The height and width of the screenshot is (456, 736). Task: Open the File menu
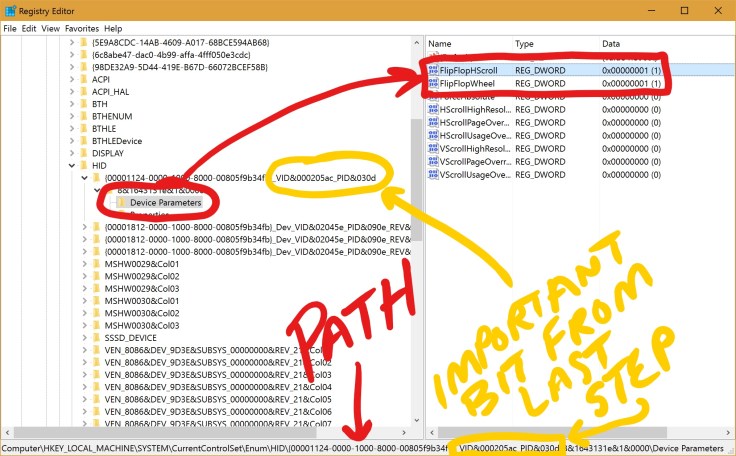pos(10,29)
